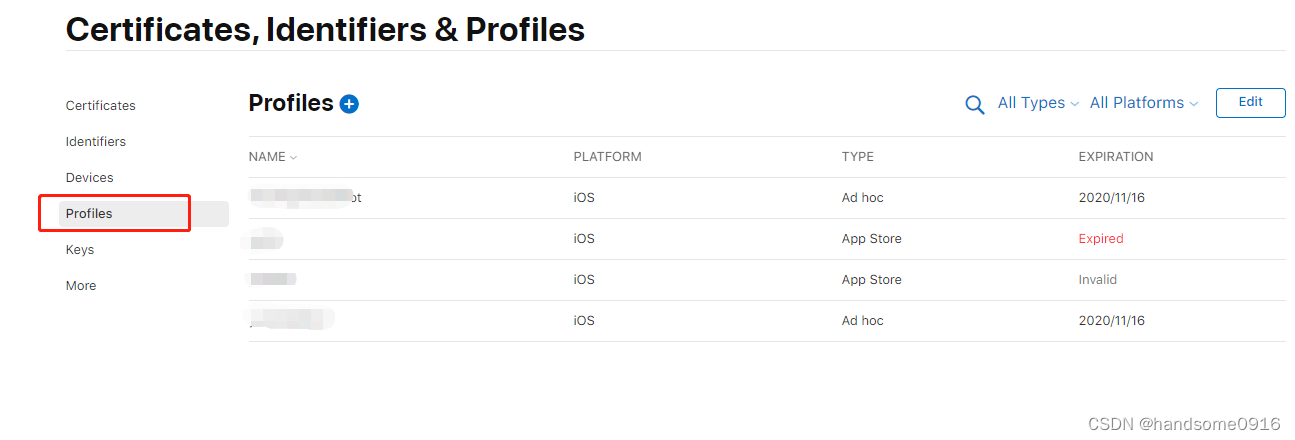Go to Devices in the sidebar
Image resolution: width=1295 pixels, height=440 pixels.
[x=90, y=178]
